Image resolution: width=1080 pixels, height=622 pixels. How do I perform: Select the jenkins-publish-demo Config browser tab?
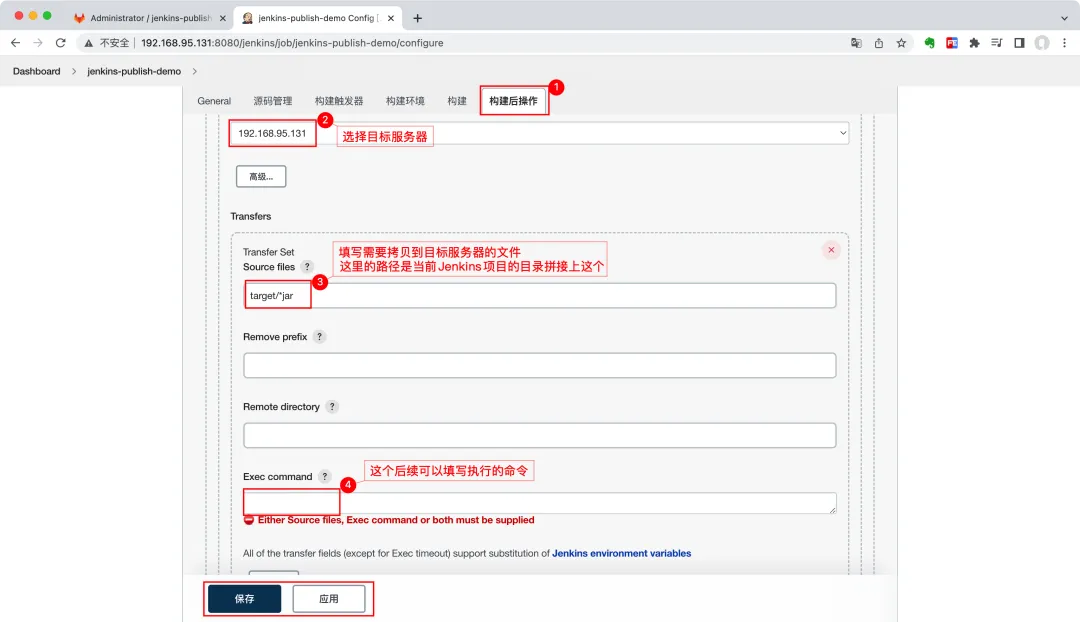[318, 18]
